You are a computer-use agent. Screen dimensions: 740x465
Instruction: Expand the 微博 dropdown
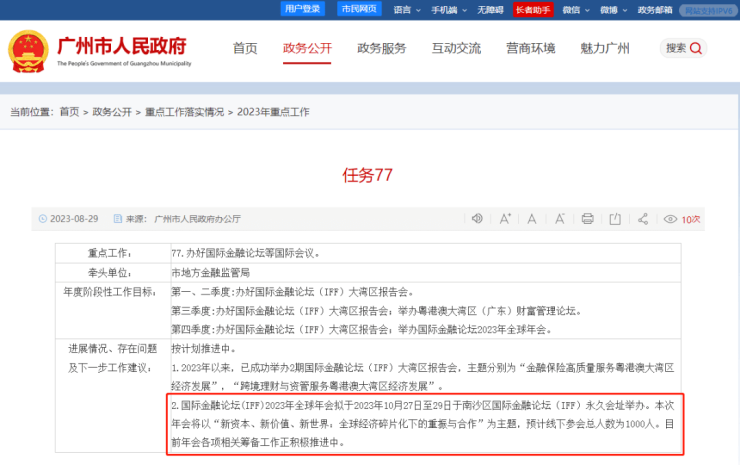[614, 10]
